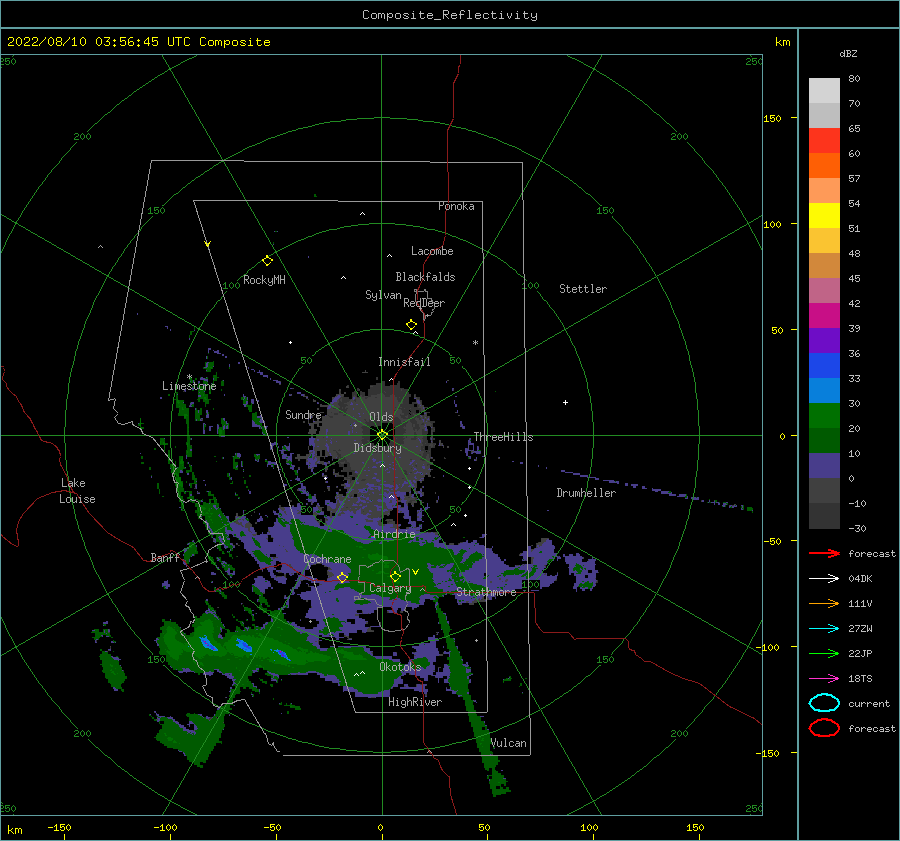Click the Calgary city label

click(x=390, y=588)
